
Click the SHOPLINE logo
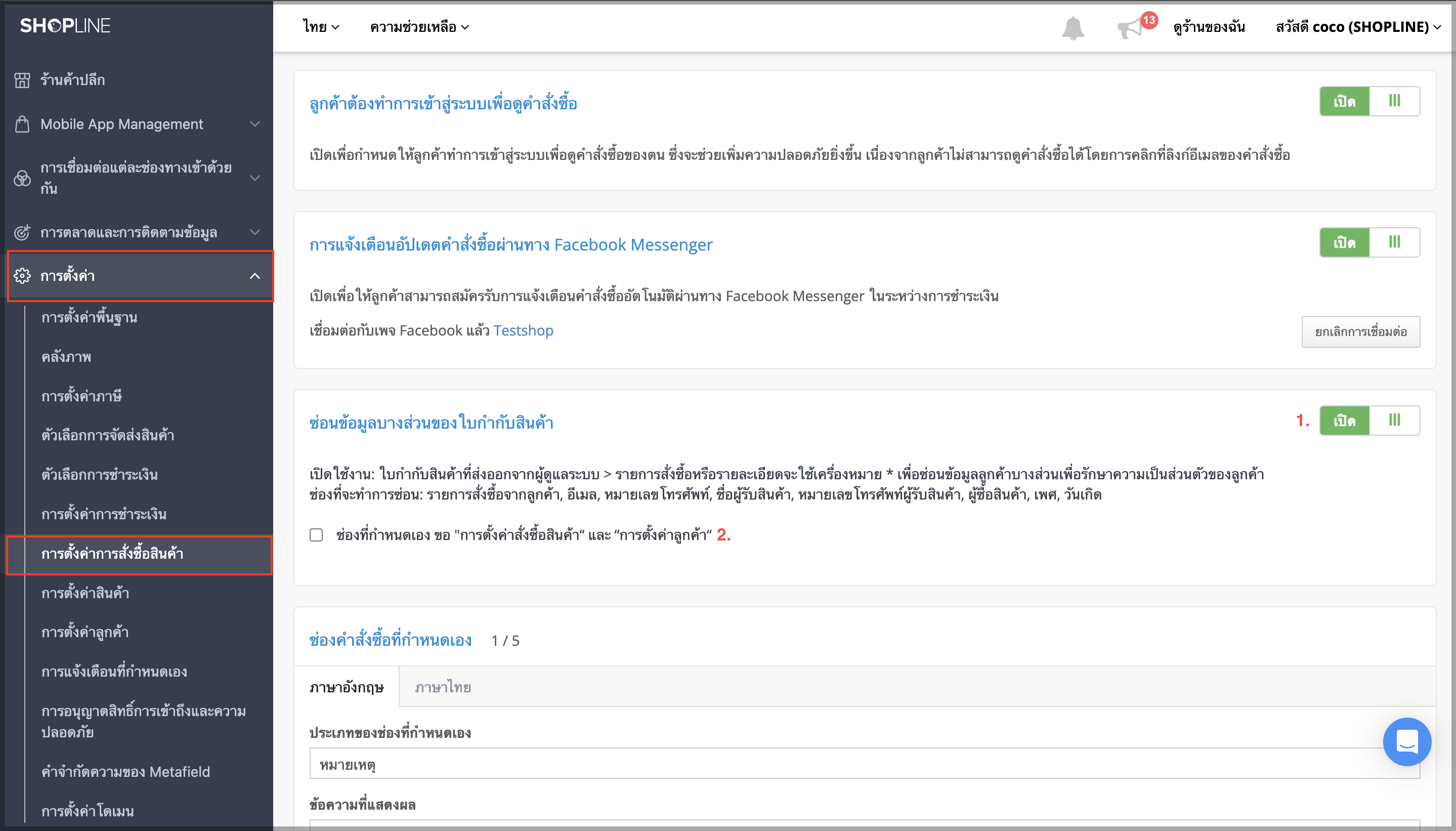(65, 26)
